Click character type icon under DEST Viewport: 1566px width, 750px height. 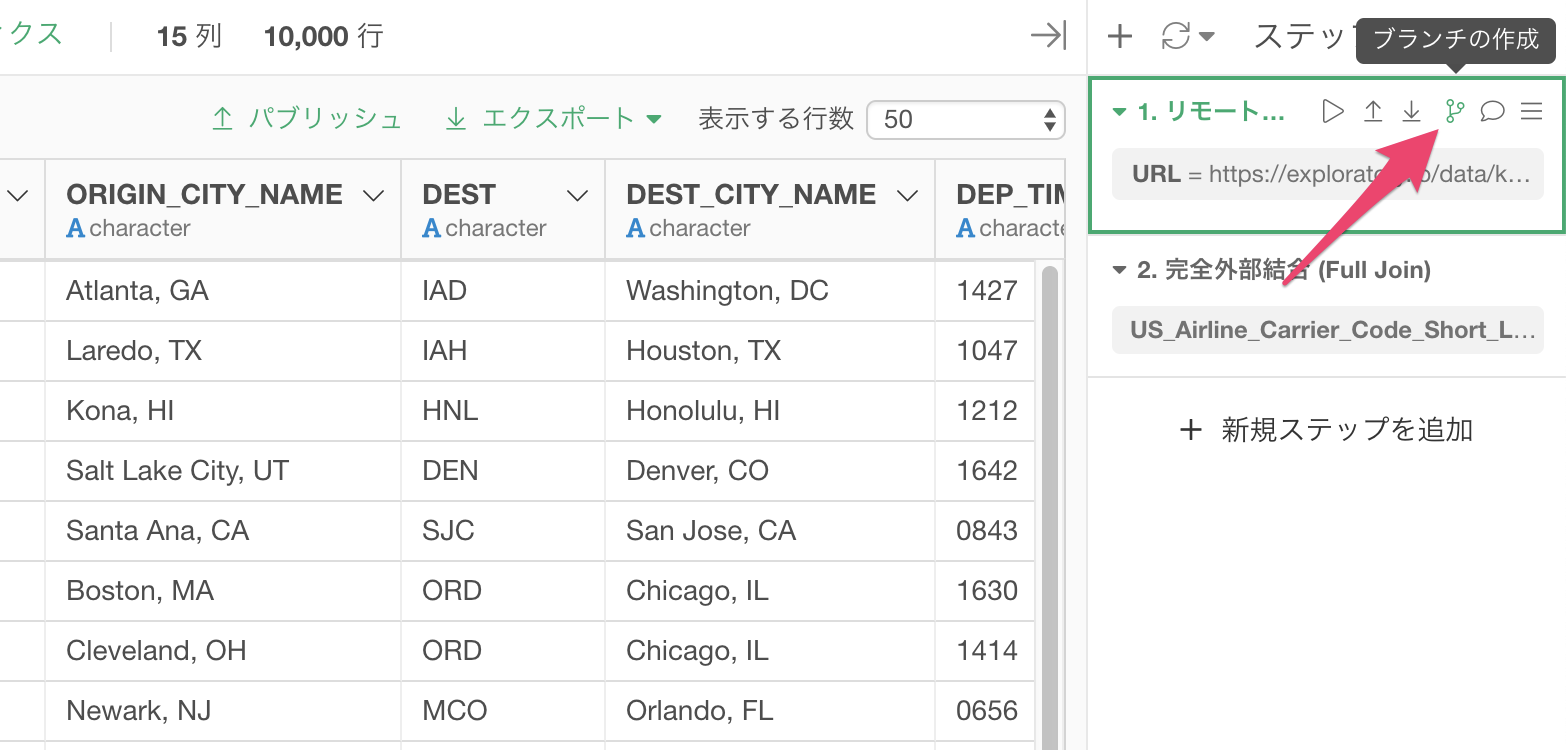tap(432, 229)
